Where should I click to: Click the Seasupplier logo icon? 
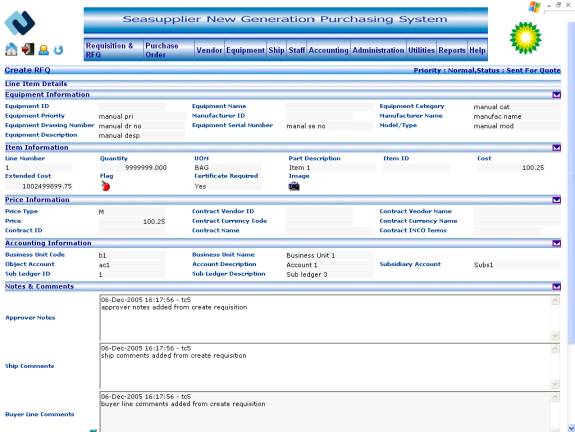(19, 23)
